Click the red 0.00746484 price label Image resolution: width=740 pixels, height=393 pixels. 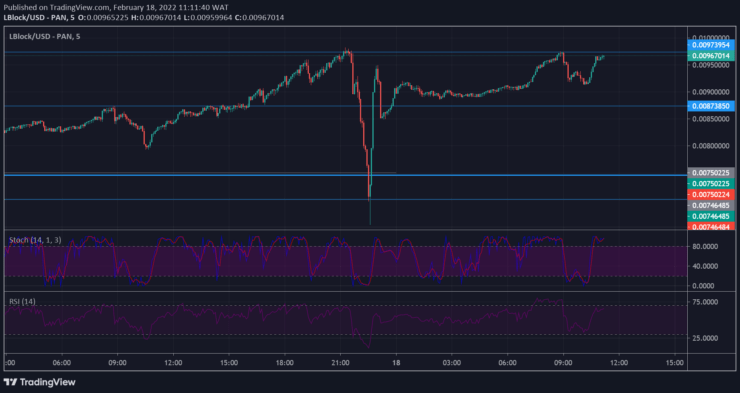click(711, 227)
